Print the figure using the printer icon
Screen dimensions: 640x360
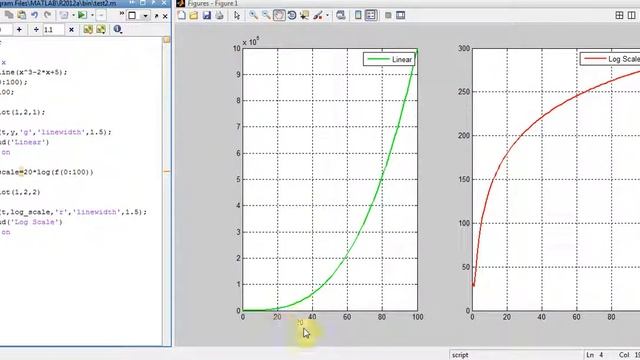[x=220, y=16]
